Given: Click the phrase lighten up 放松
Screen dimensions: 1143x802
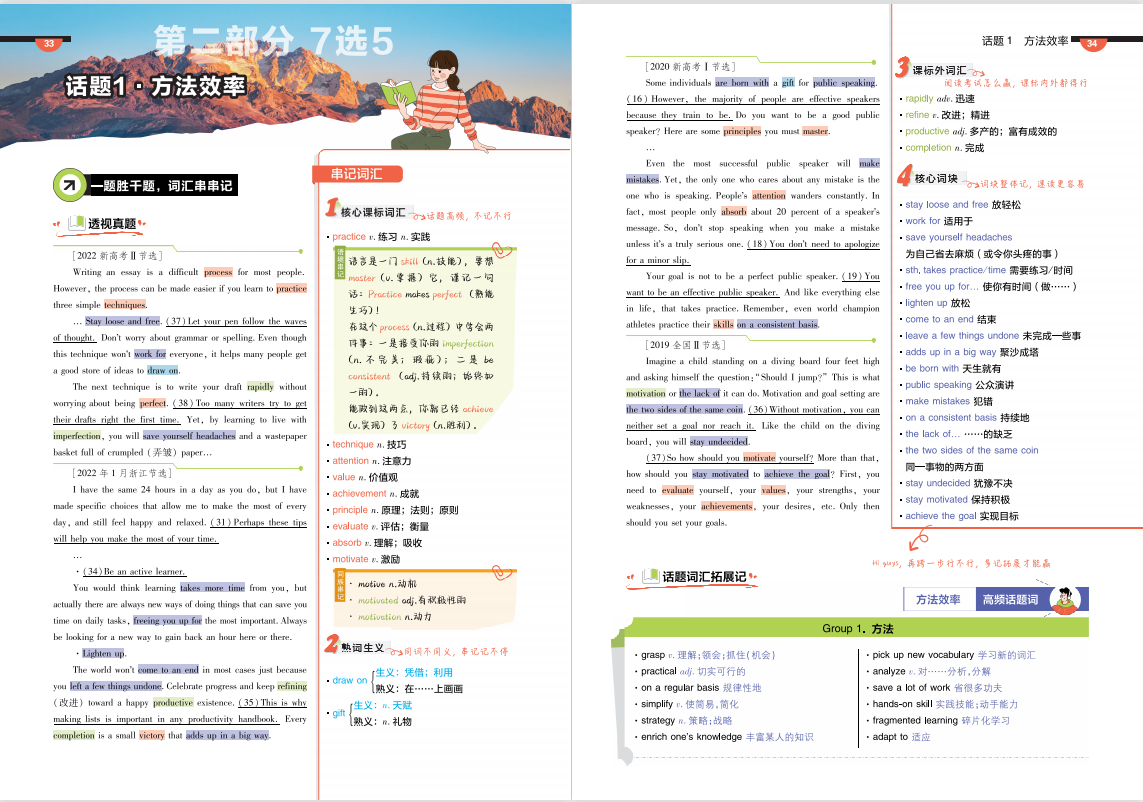Looking at the screenshot, I should pos(937,303).
